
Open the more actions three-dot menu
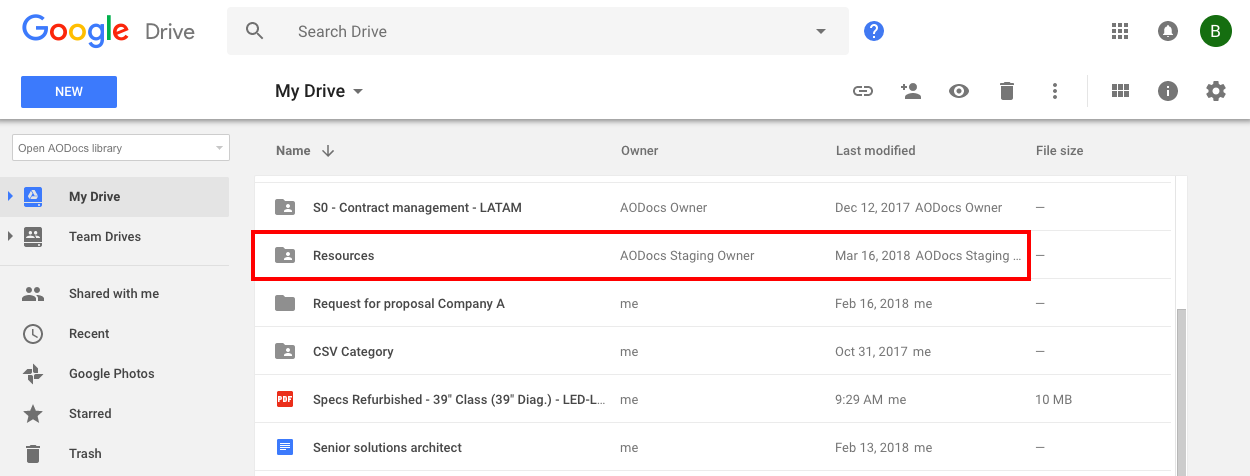point(1054,91)
